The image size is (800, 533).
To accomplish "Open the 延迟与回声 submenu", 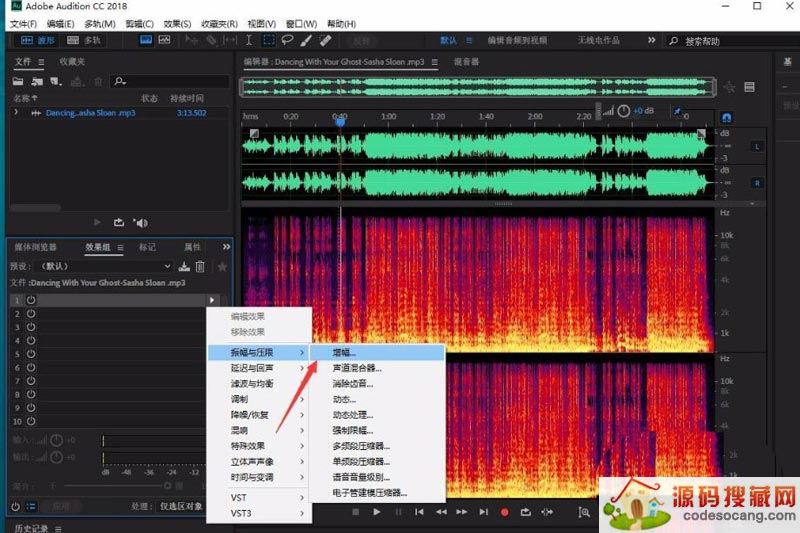I will [252, 368].
